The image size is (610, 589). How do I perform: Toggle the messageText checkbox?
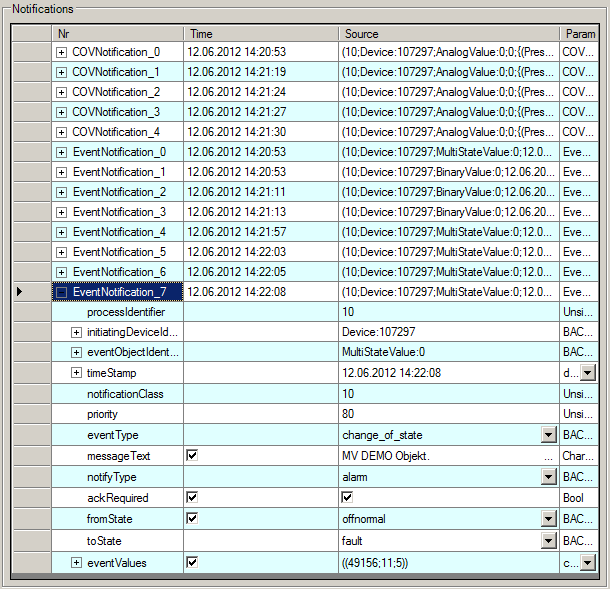pyautogui.click(x=192, y=455)
